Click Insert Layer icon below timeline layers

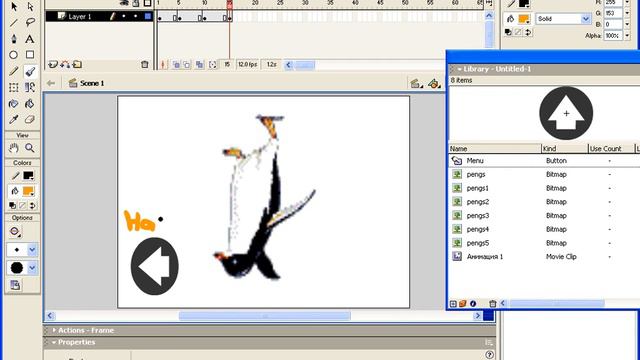pos(53,64)
